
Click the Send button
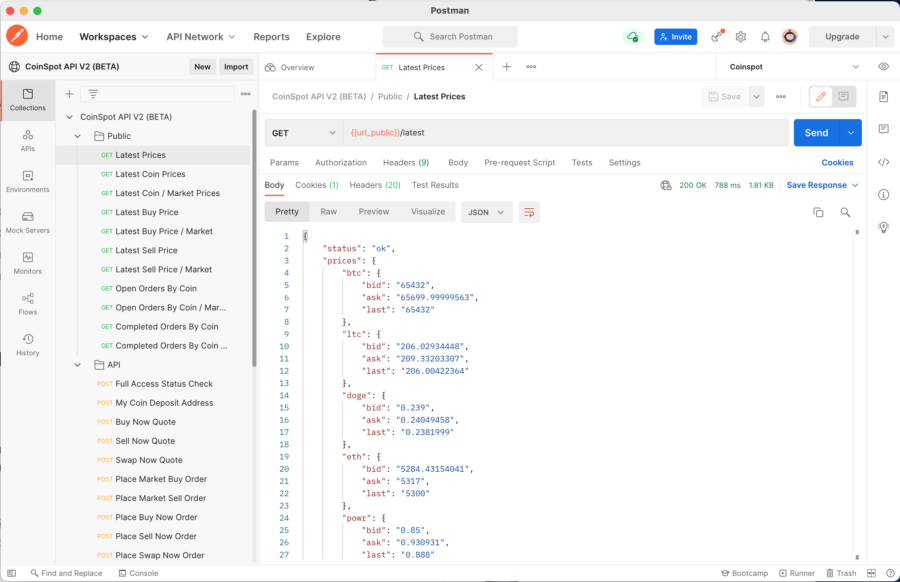coord(816,133)
